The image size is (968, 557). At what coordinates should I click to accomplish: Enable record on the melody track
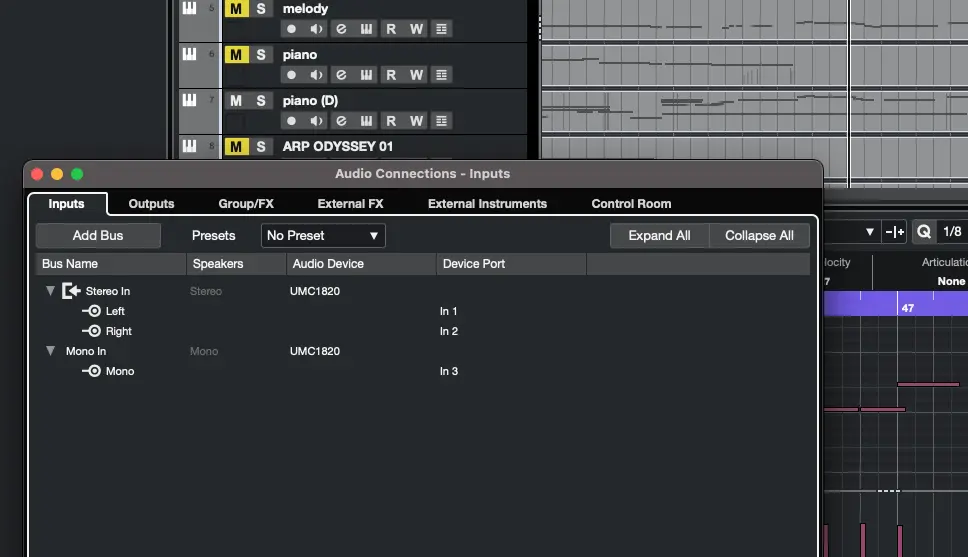pyautogui.click(x=291, y=29)
